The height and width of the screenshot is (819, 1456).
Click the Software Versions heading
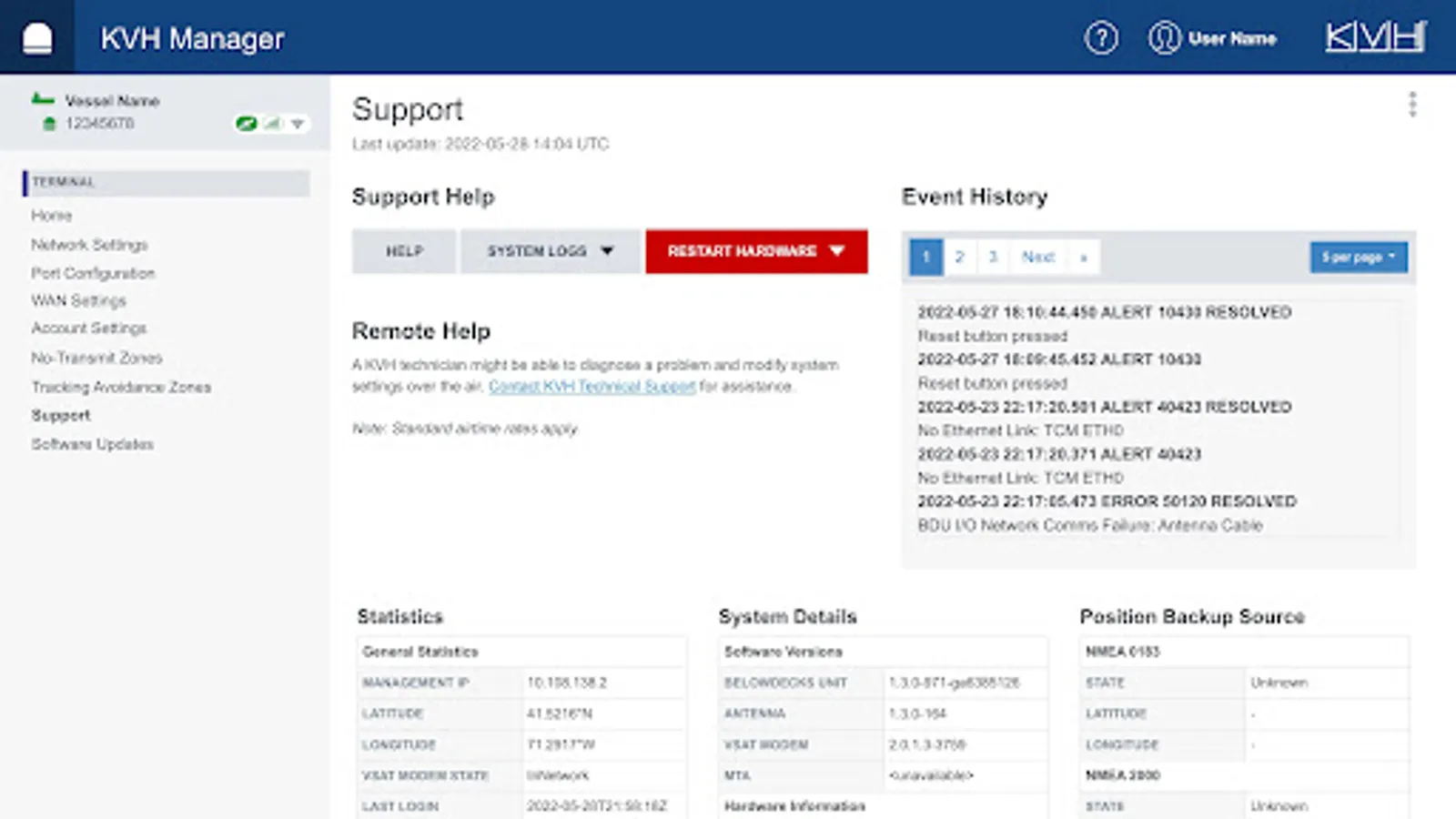[x=784, y=652]
